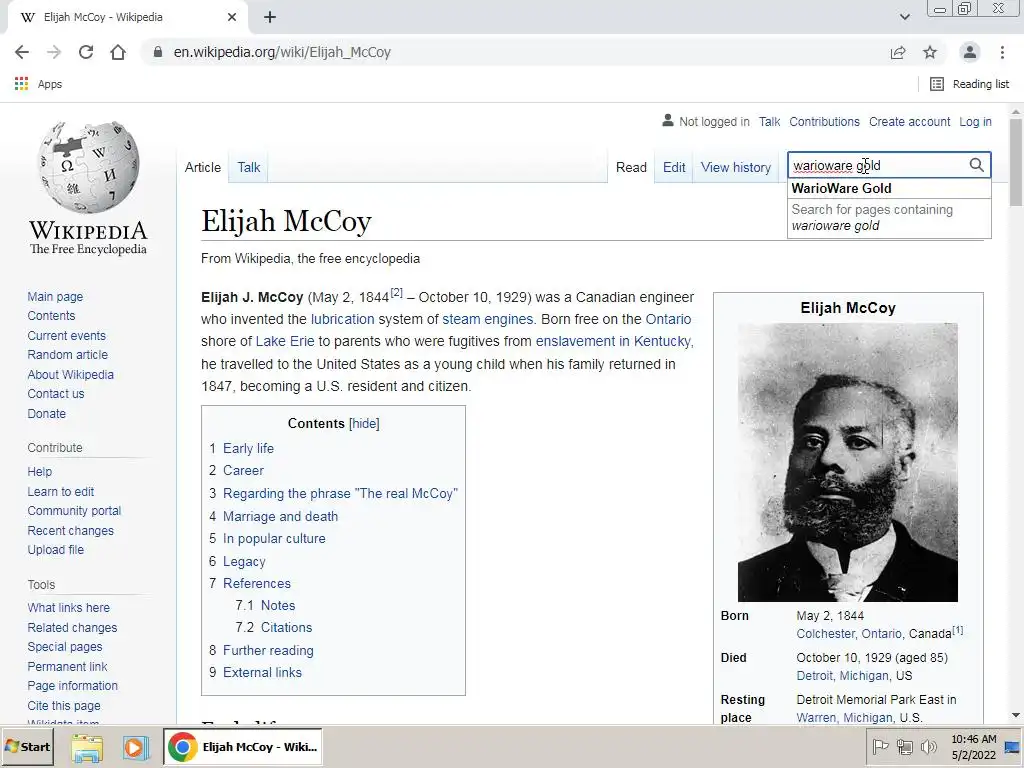The height and width of the screenshot is (768, 1024).
Task: Open the Detroit, Michigan link
Action: (844, 675)
